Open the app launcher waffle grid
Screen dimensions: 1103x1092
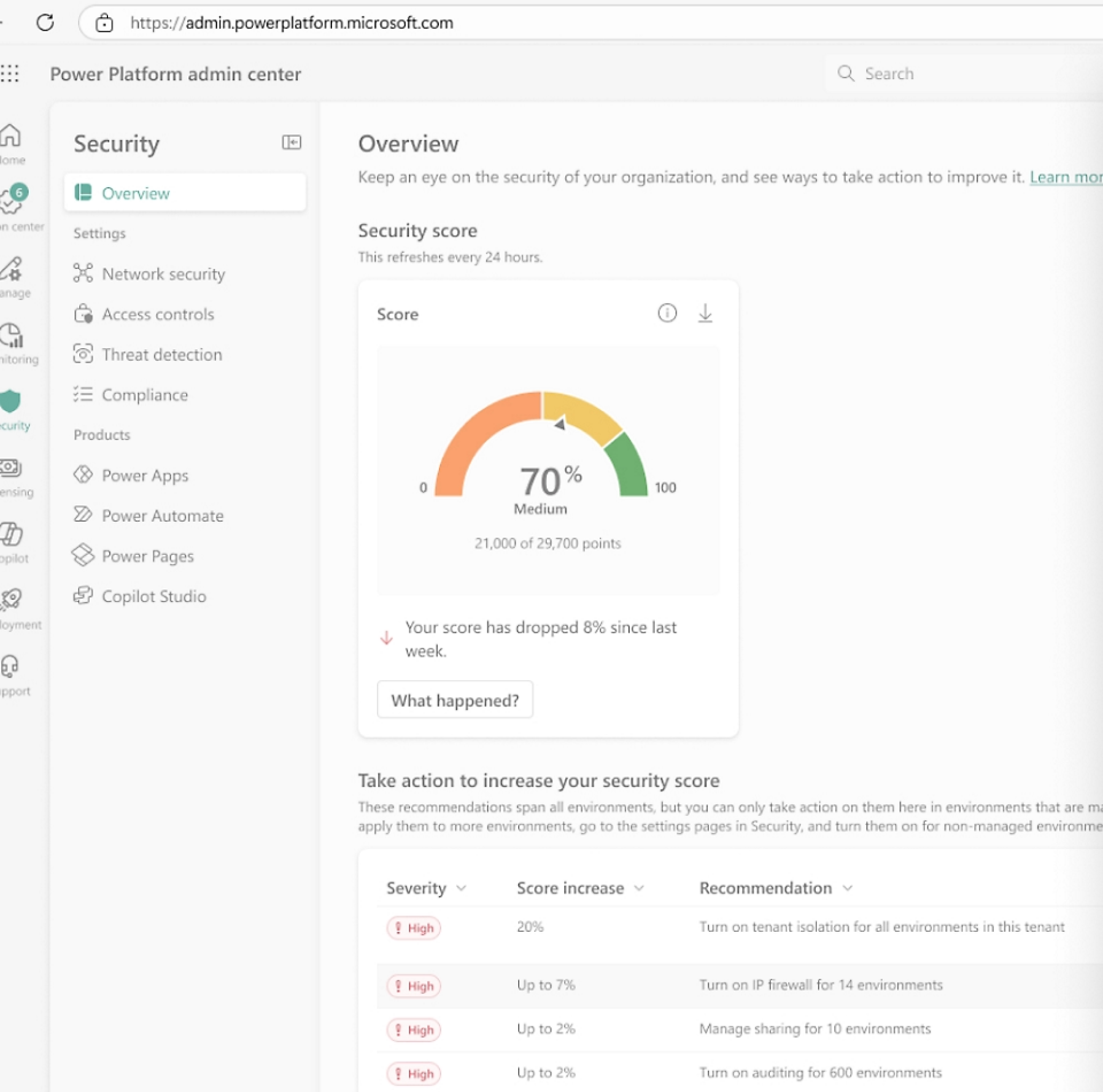pyautogui.click(x=10, y=74)
